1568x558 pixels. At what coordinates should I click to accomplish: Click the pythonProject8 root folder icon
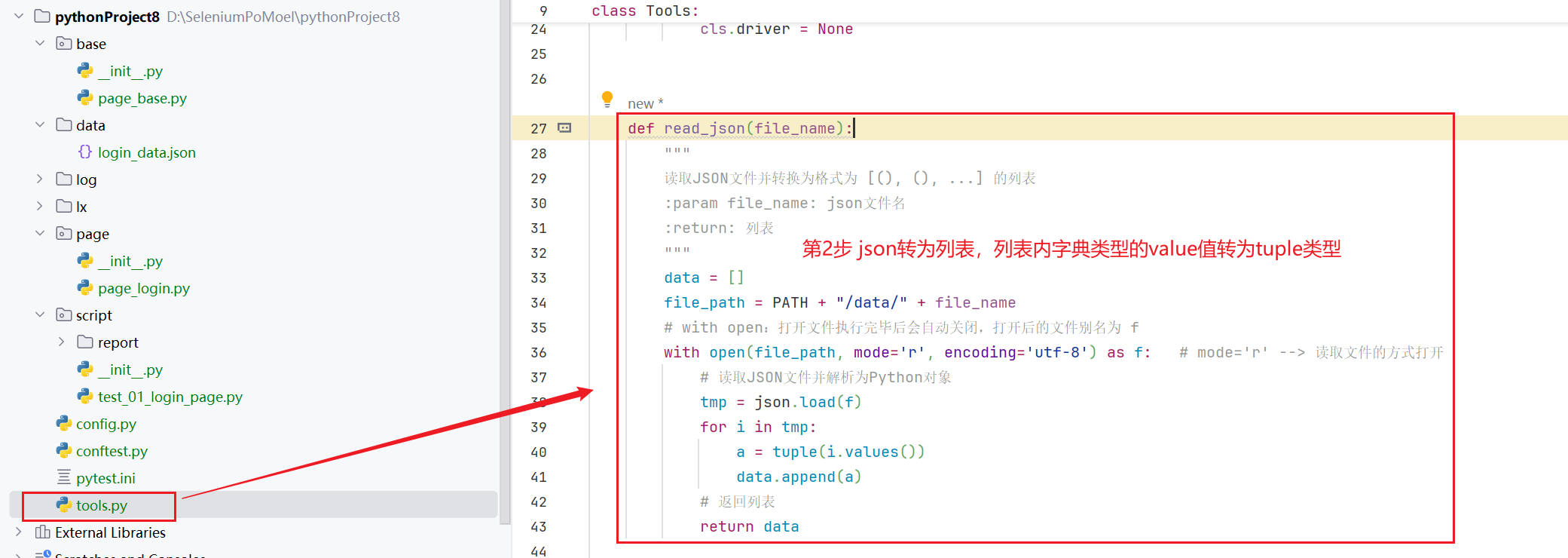point(43,17)
